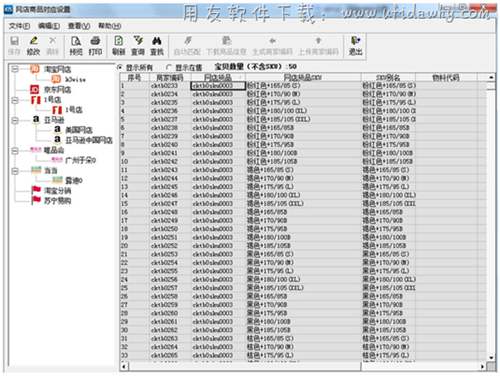Click the 序号 column header

coord(134,78)
